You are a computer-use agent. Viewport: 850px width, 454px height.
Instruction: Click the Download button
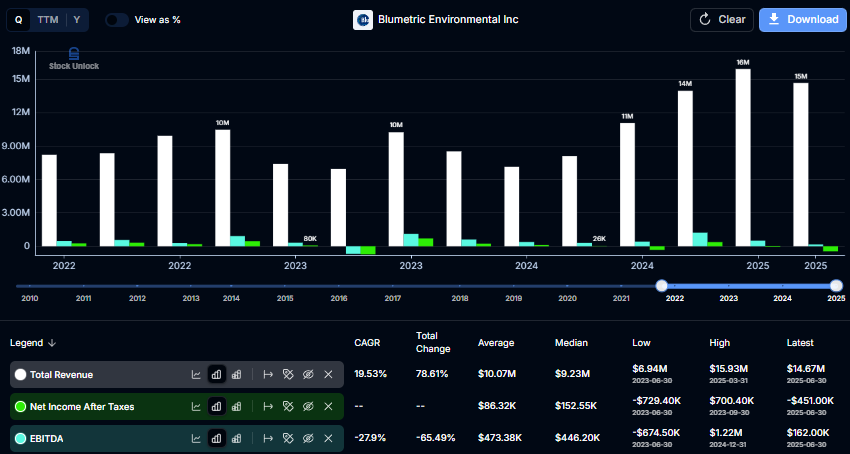click(803, 20)
